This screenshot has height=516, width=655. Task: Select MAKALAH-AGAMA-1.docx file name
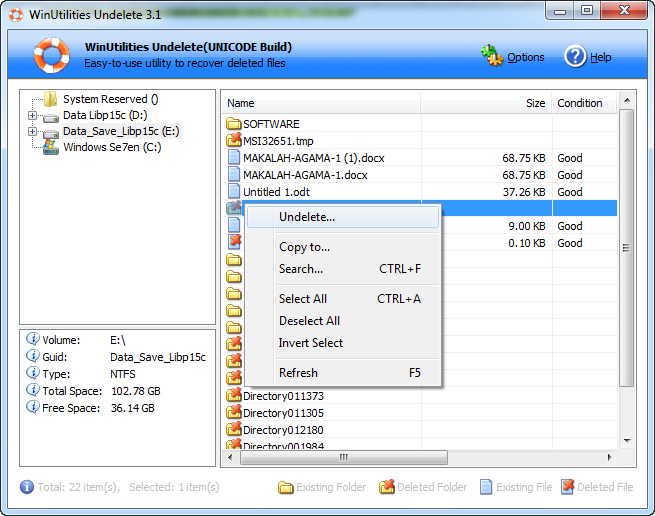[305, 175]
